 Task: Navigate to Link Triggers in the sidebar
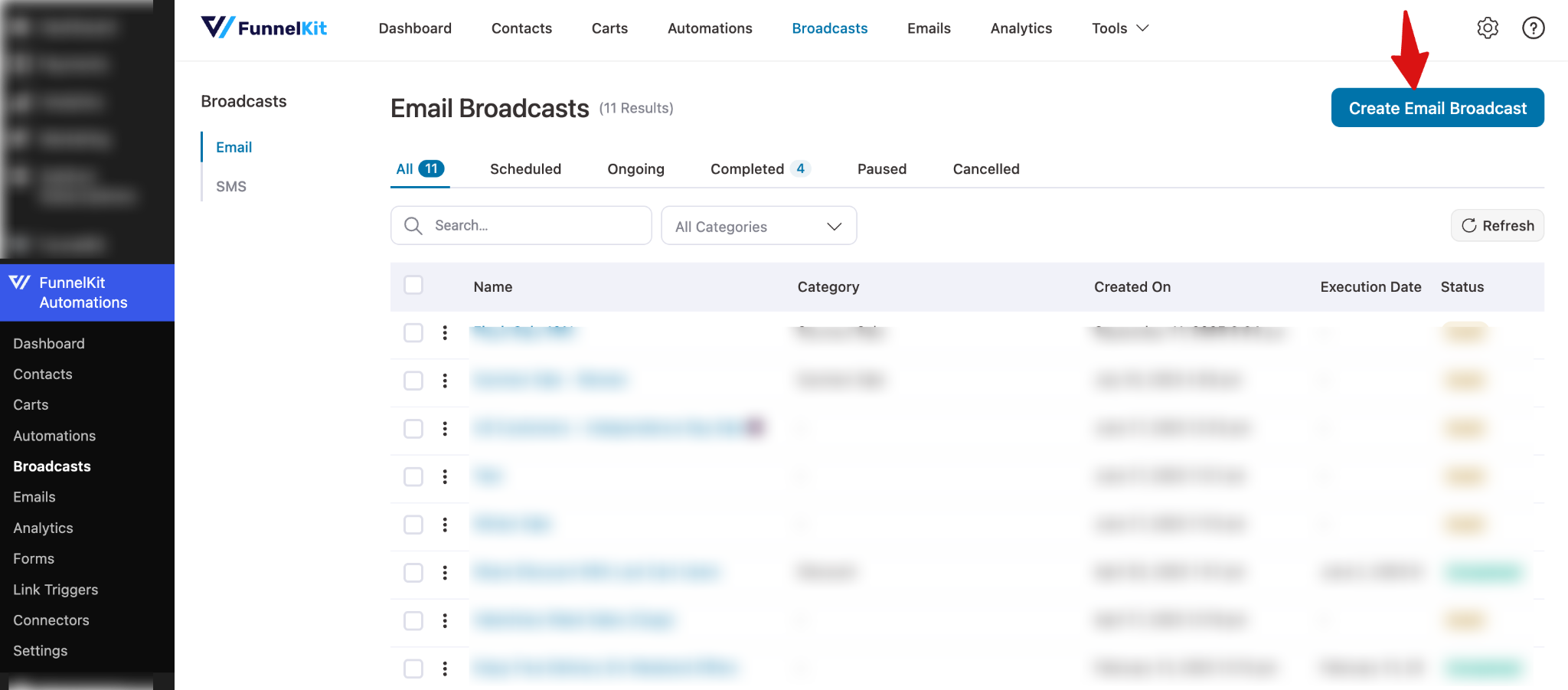pos(55,589)
